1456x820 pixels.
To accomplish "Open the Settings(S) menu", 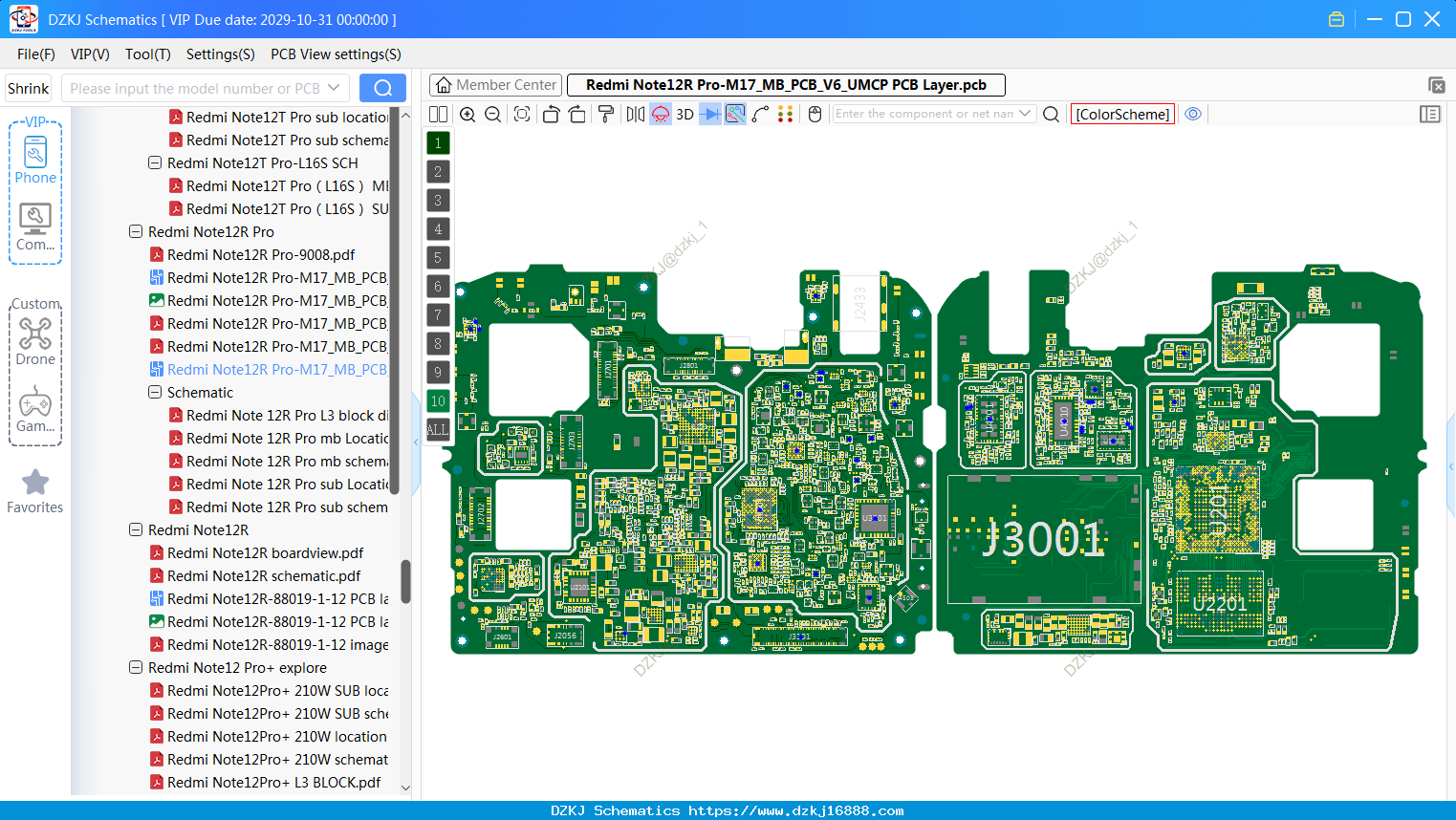I will click(x=221, y=54).
